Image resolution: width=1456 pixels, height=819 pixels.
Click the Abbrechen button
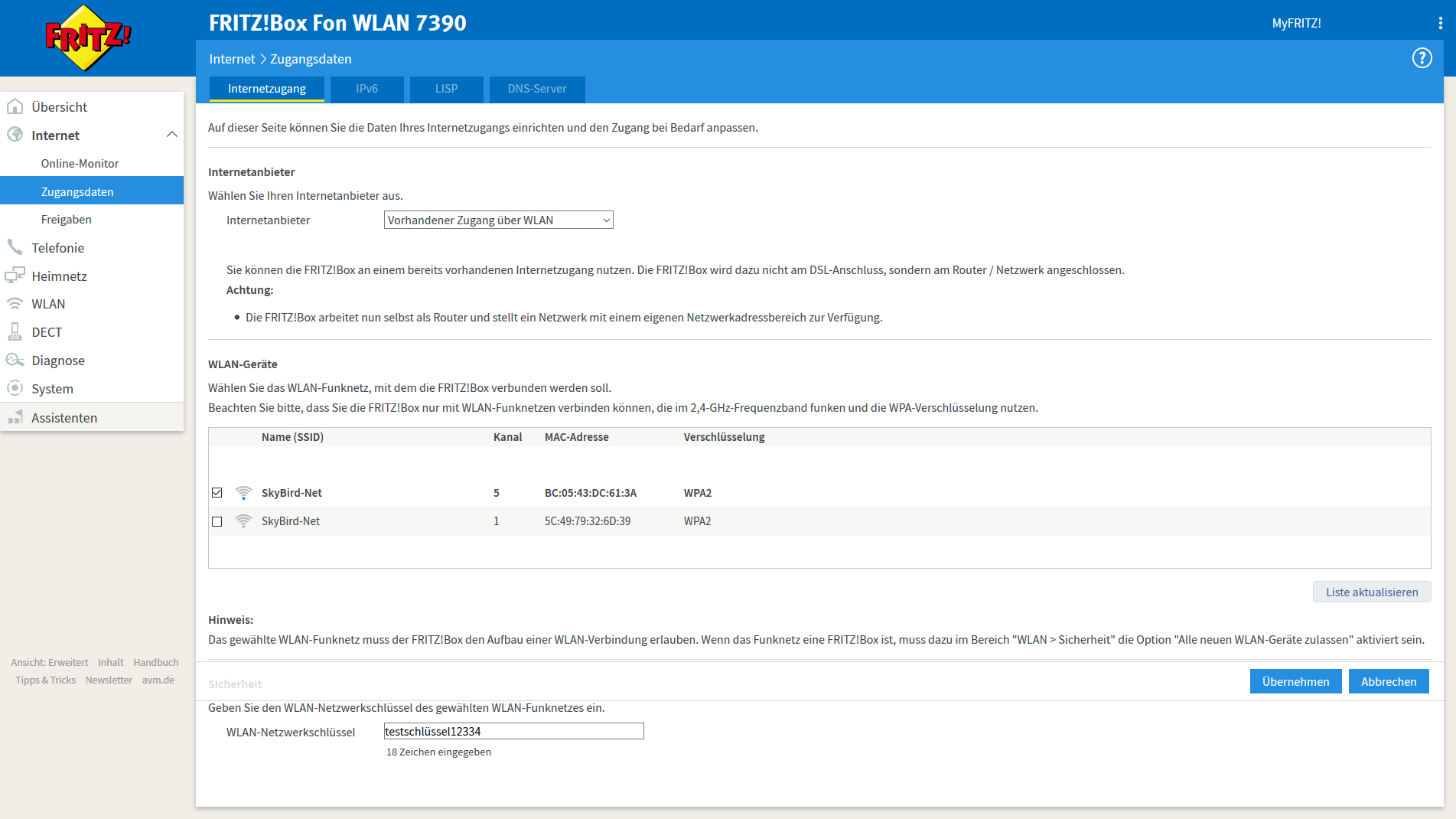[1389, 681]
